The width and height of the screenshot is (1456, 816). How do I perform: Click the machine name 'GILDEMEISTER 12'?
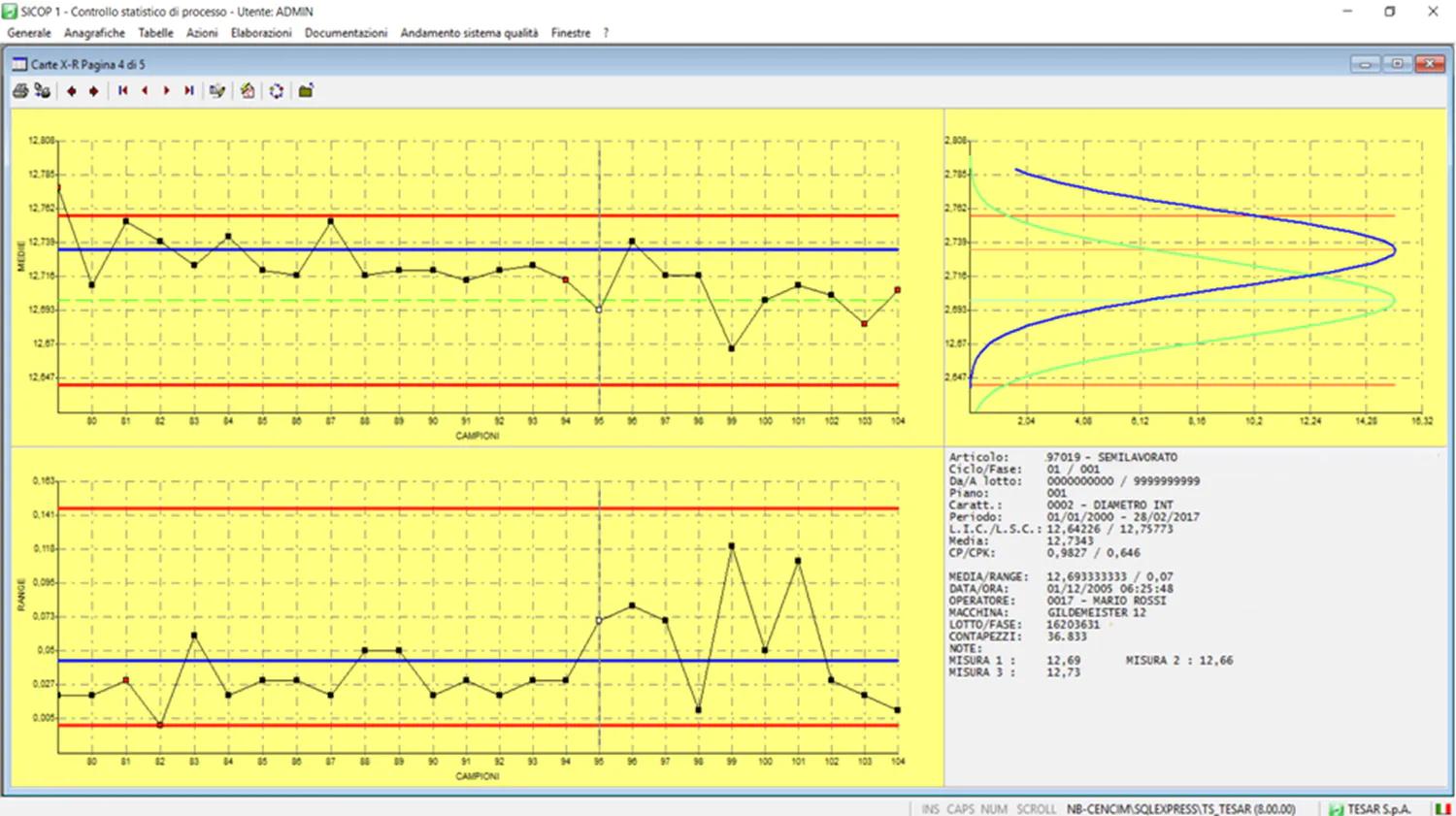1096,613
